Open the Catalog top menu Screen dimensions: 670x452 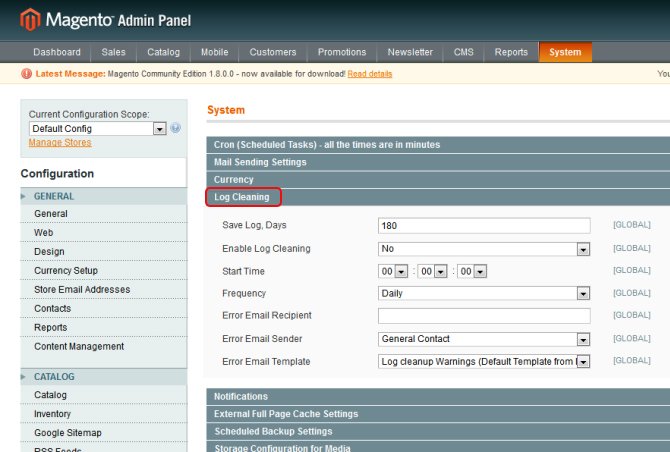pos(163,52)
